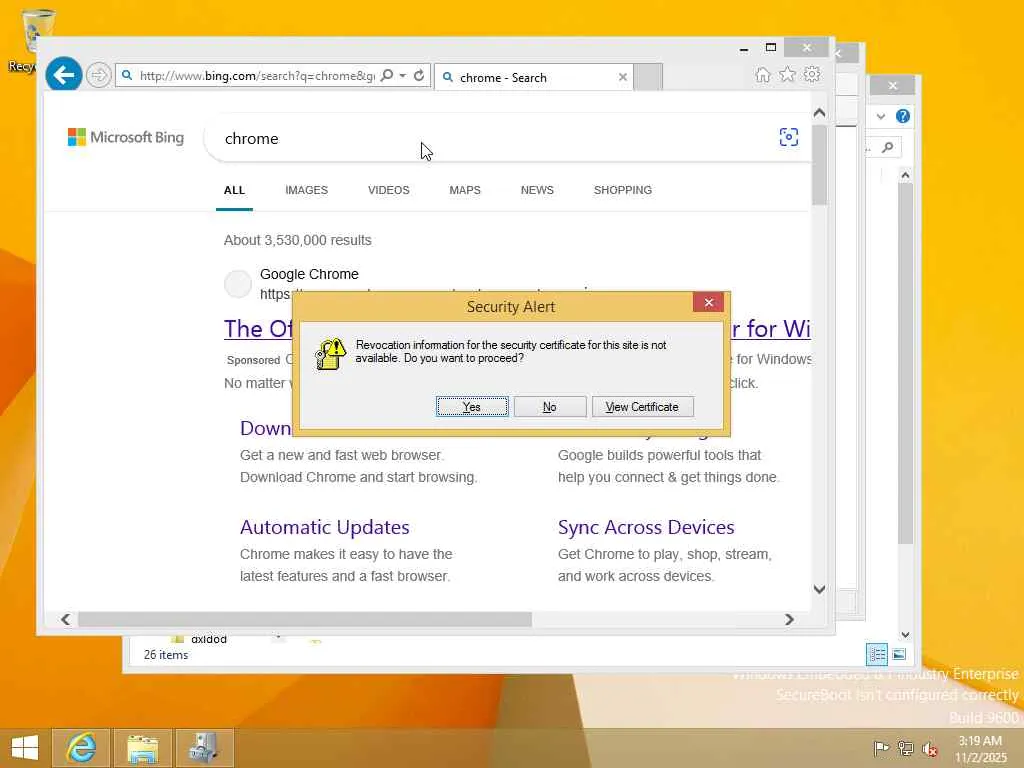Switch to the MAPS results tab
The height and width of the screenshot is (768, 1024).
click(x=464, y=190)
